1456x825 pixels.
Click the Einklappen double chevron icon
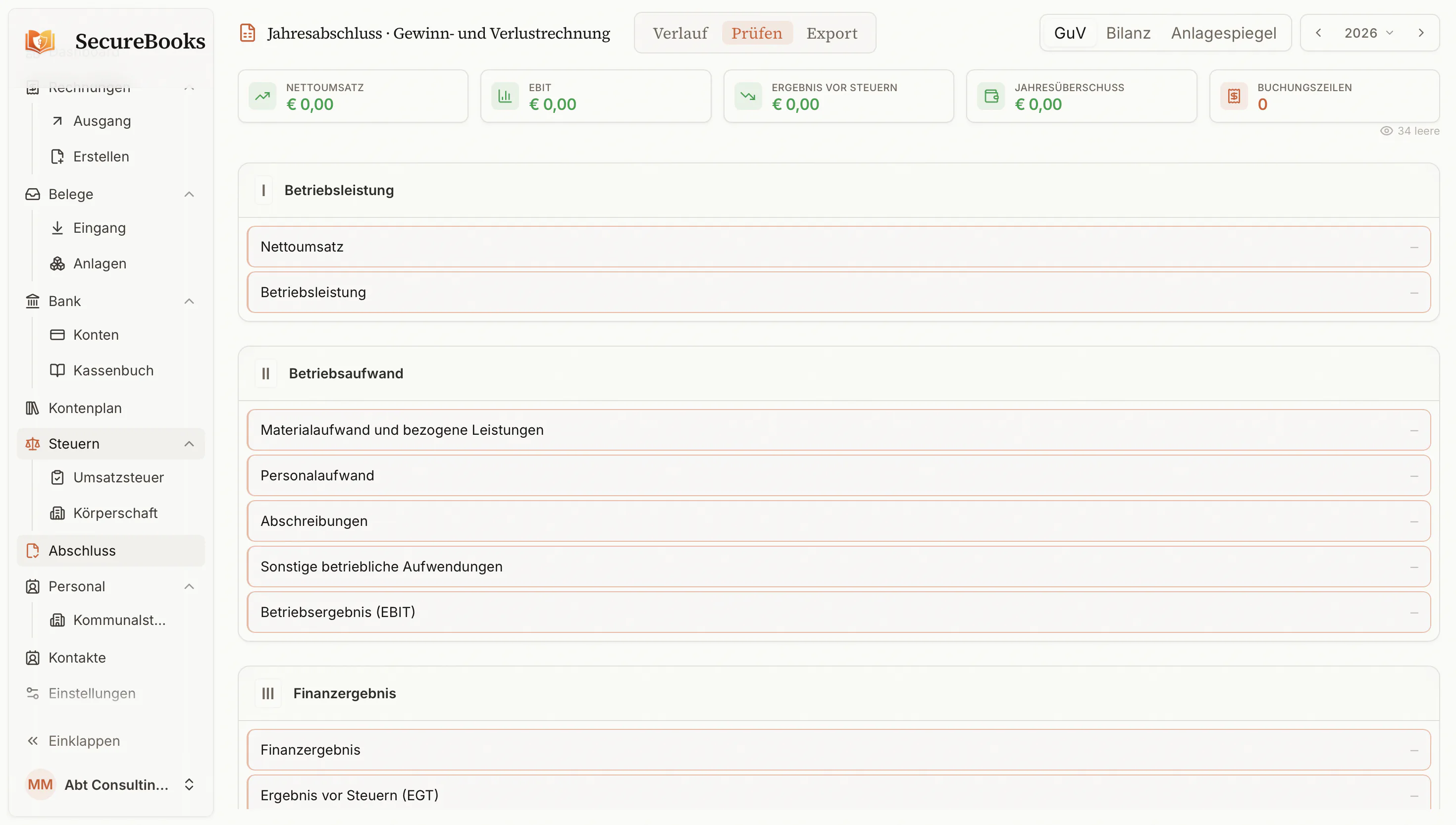[33, 741]
